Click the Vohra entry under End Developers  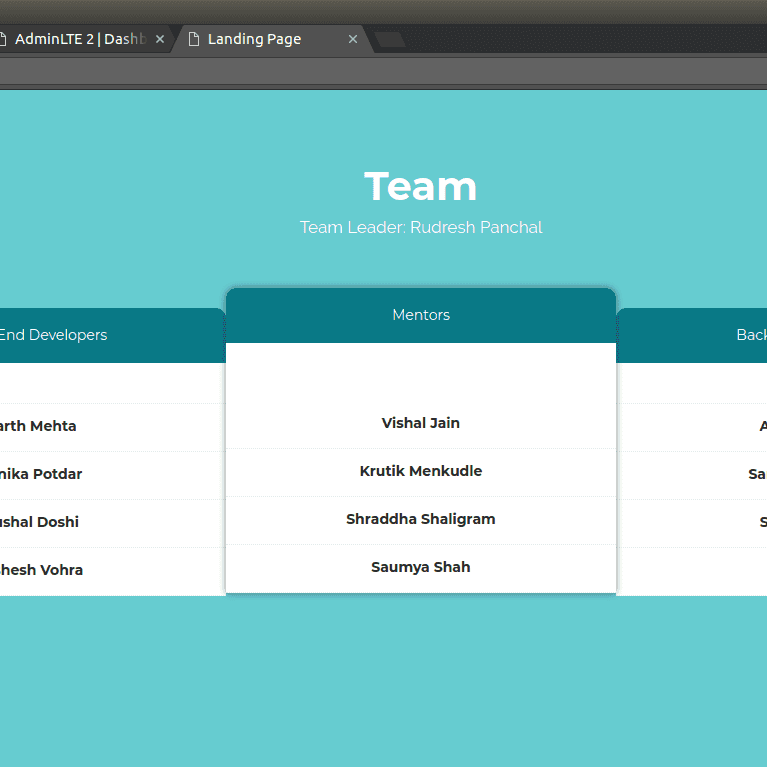point(41,570)
